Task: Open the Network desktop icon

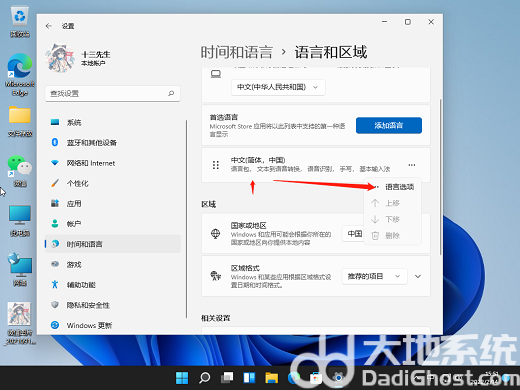Action: coord(20,270)
